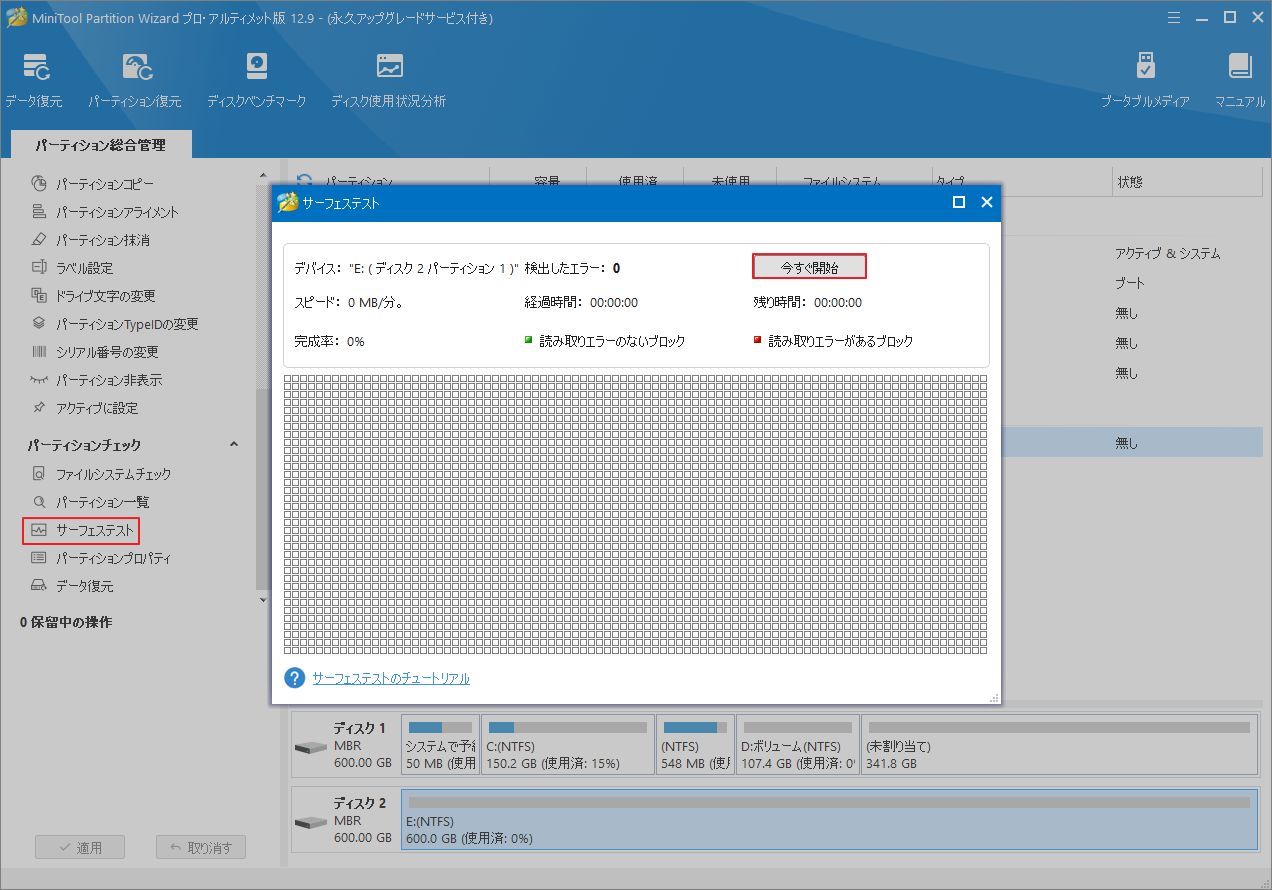The height and width of the screenshot is (890, 1272).
Task: Click the refresh icon beside the パーティション column
Action: tap(305, 182)
